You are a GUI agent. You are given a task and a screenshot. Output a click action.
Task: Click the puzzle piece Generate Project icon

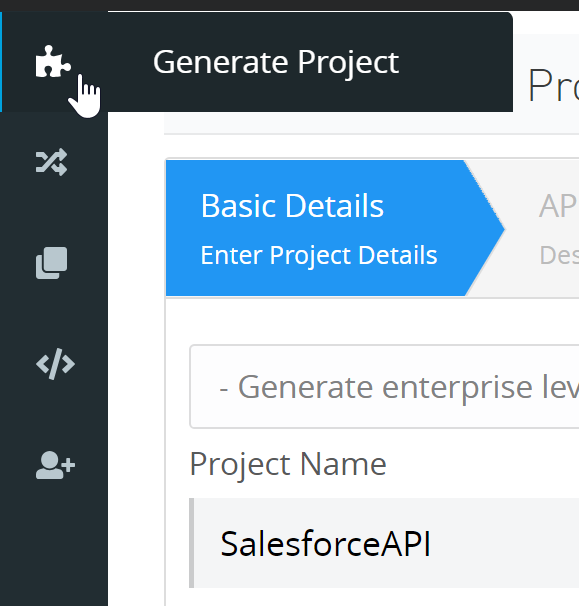(x=53, y=61)
